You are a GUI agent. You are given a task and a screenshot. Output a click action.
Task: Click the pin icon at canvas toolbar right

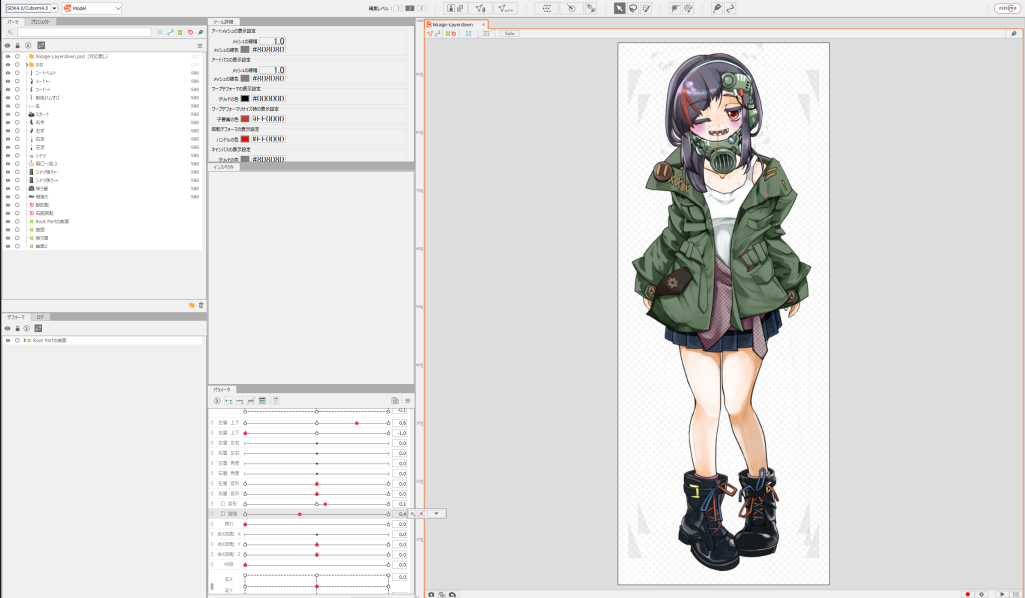tap(1014, 33)
